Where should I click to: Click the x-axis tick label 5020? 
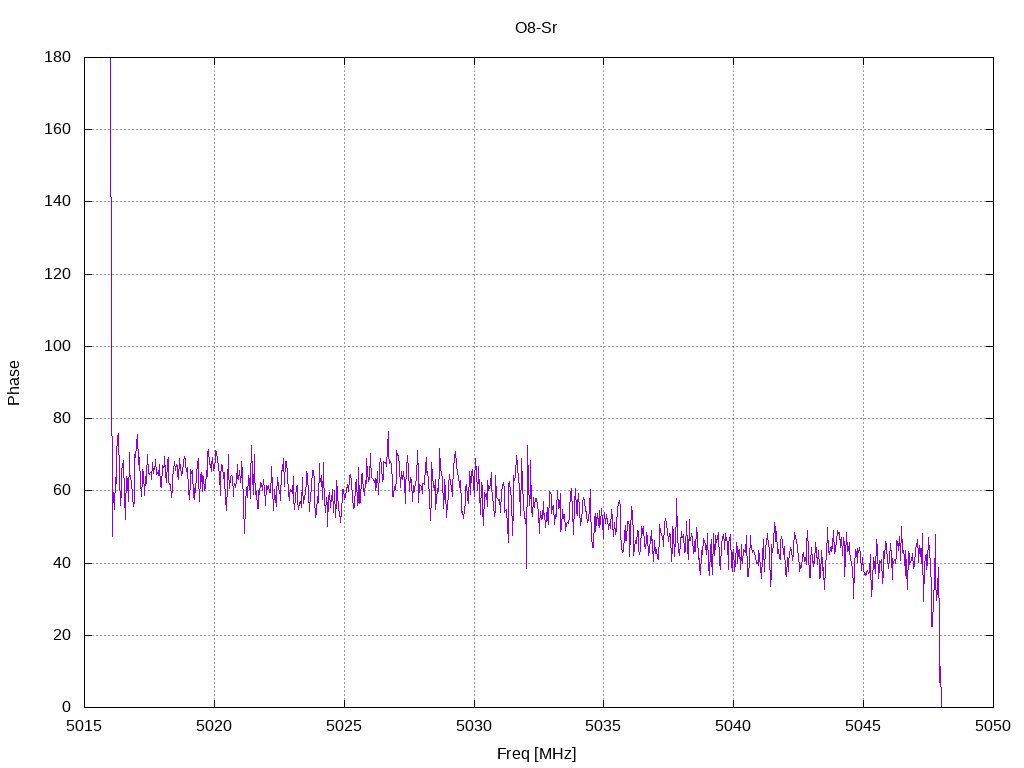[x=214, y=726]
